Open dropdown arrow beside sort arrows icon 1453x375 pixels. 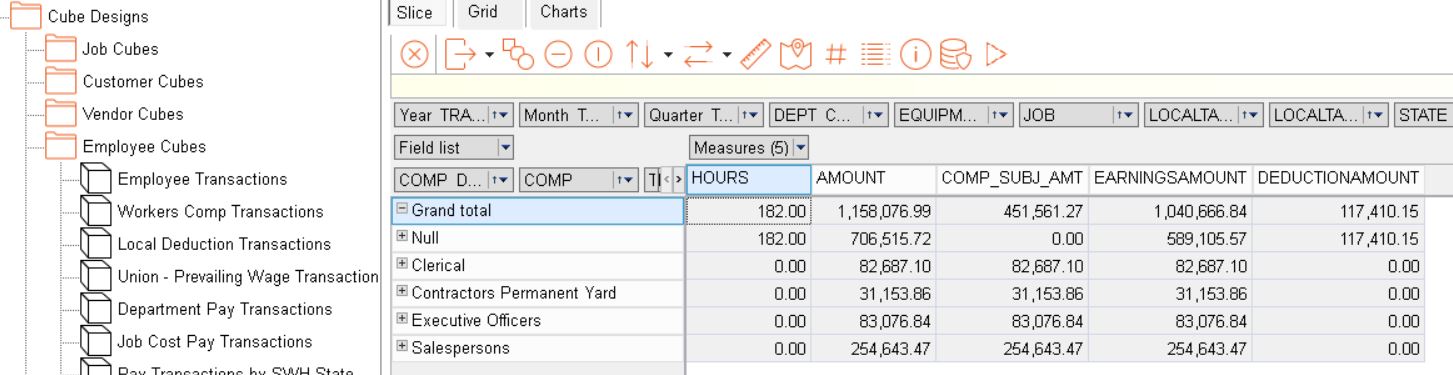pos(667,55)
